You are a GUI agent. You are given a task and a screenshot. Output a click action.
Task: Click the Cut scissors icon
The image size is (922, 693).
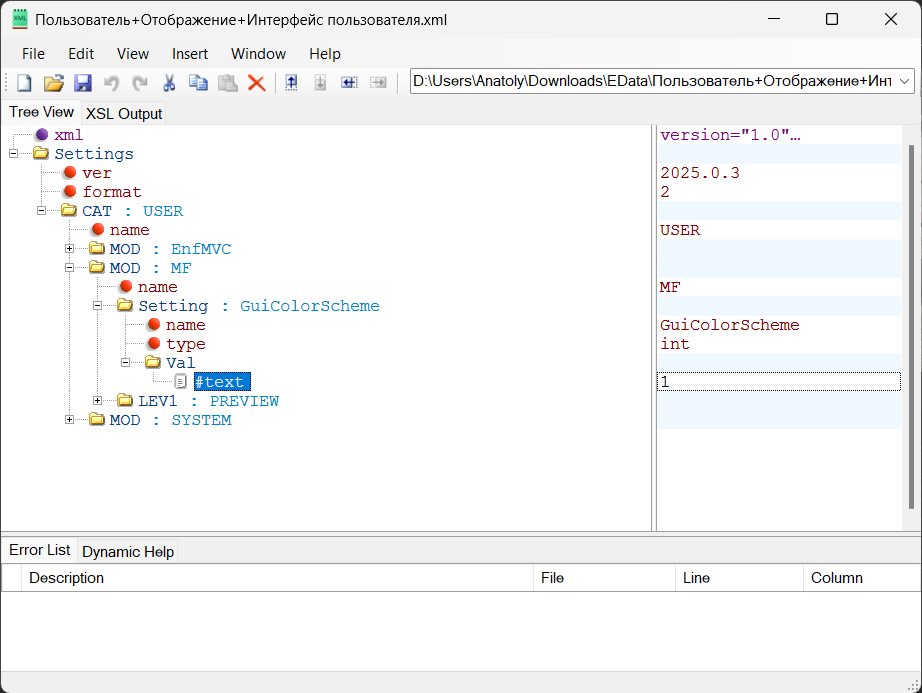coord(169,83)
